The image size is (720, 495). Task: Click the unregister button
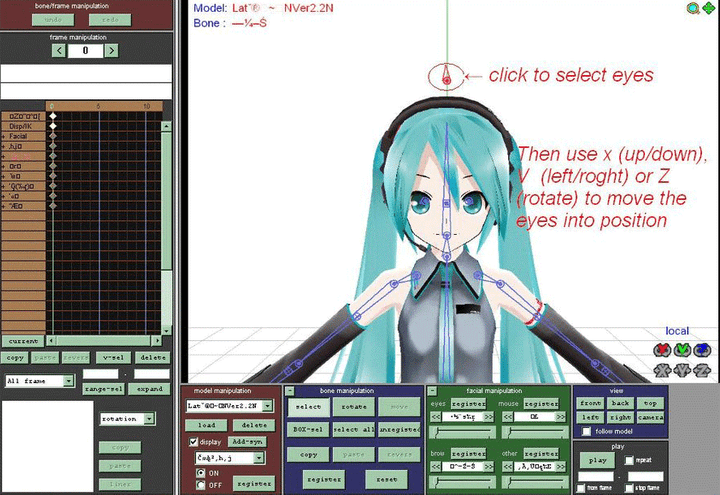pos(399,430)
